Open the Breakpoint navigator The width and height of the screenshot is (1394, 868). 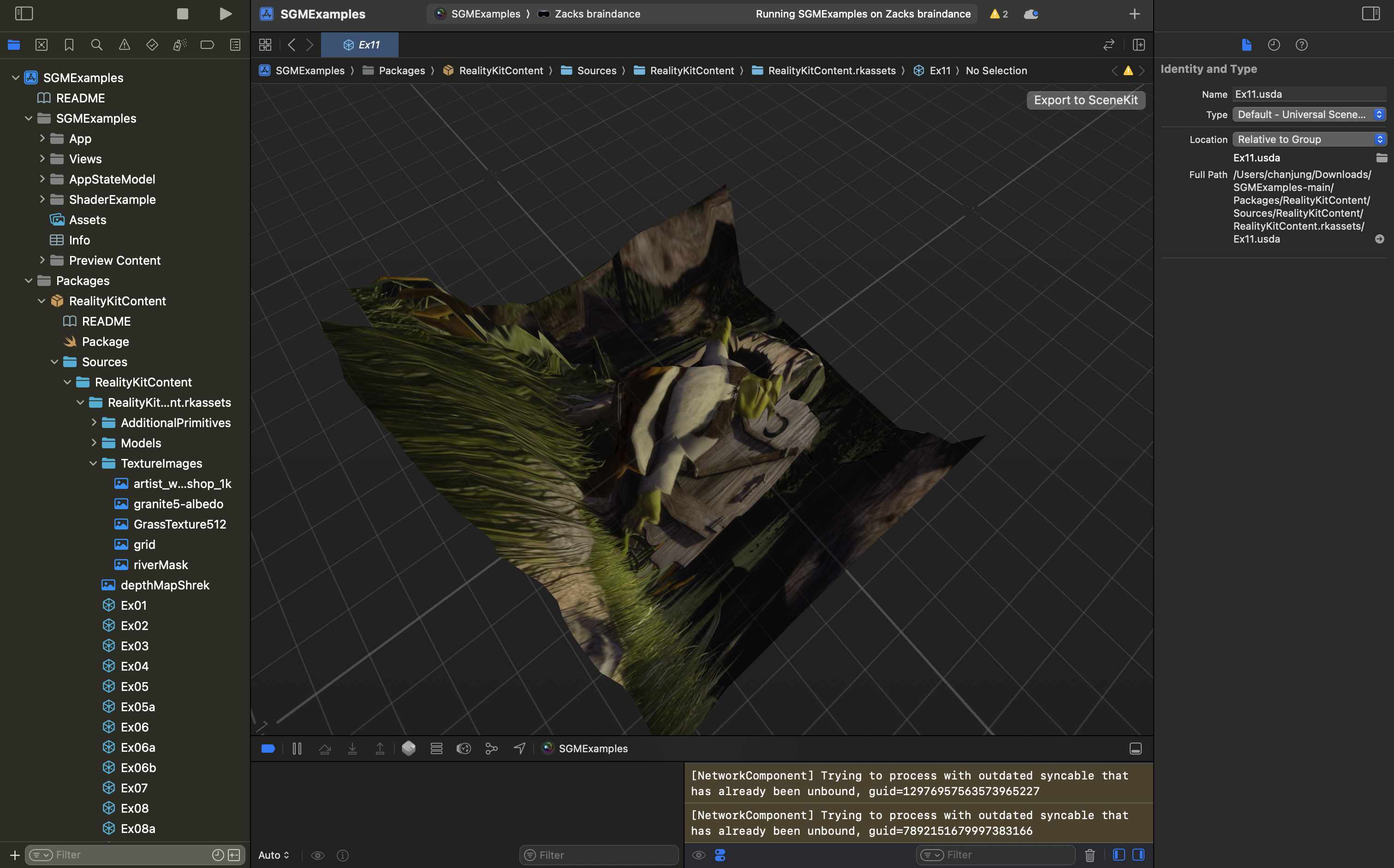click(207, 45)
